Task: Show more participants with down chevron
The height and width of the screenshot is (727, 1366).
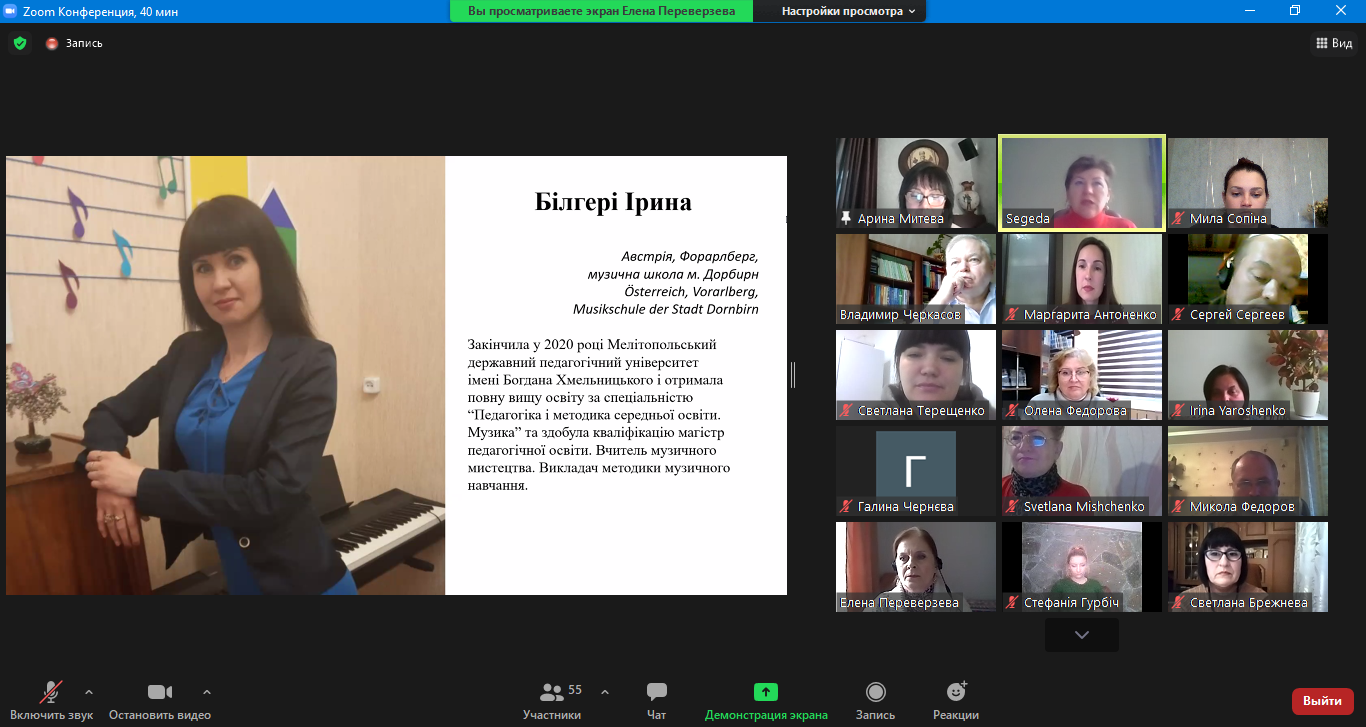Action: [x=1081, y=635]
